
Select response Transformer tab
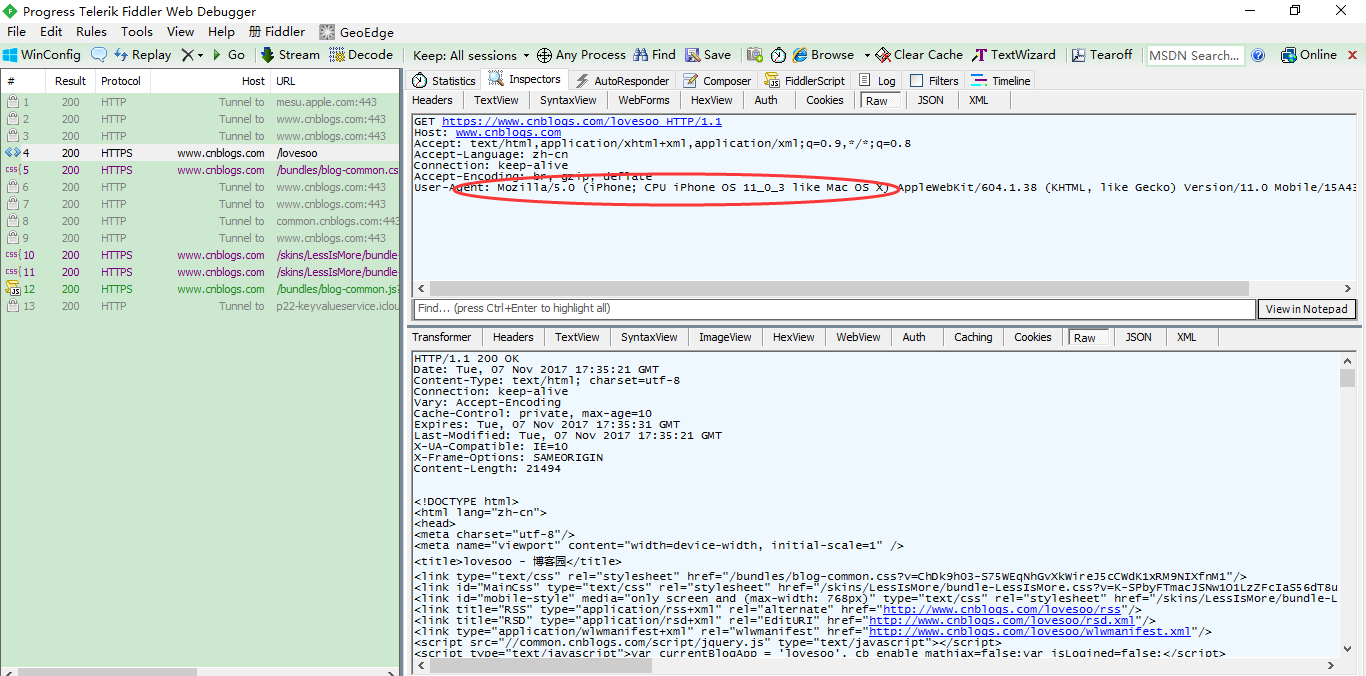pyautogui.click(x=442, y=337)
